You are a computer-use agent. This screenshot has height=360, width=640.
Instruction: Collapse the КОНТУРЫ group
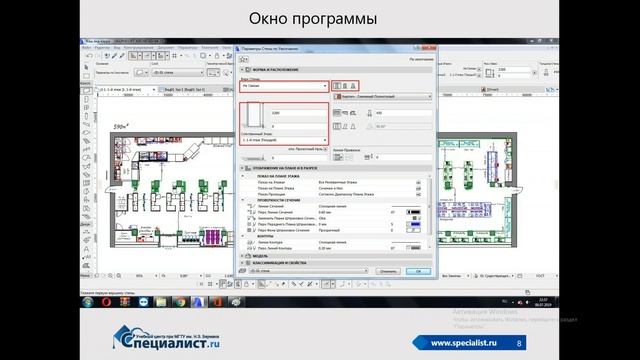pyautogui.click(x=243, y=236)
